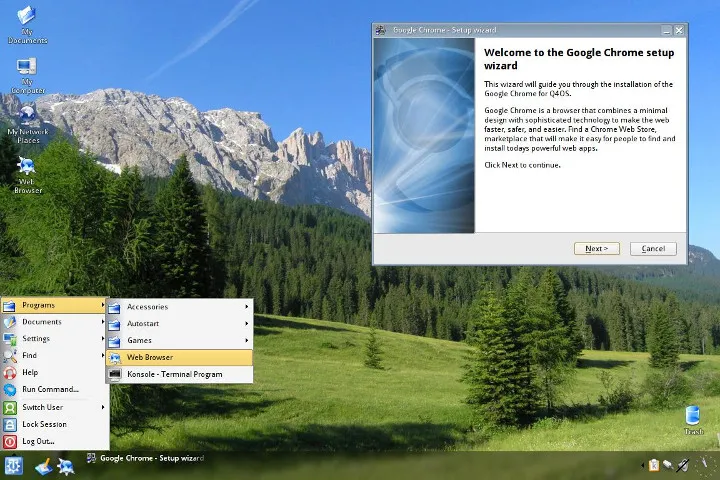The width and height of the screenshot is (720, 480).
Task: Expand hidden system tray icons arrow
Action: click(642, 465)
